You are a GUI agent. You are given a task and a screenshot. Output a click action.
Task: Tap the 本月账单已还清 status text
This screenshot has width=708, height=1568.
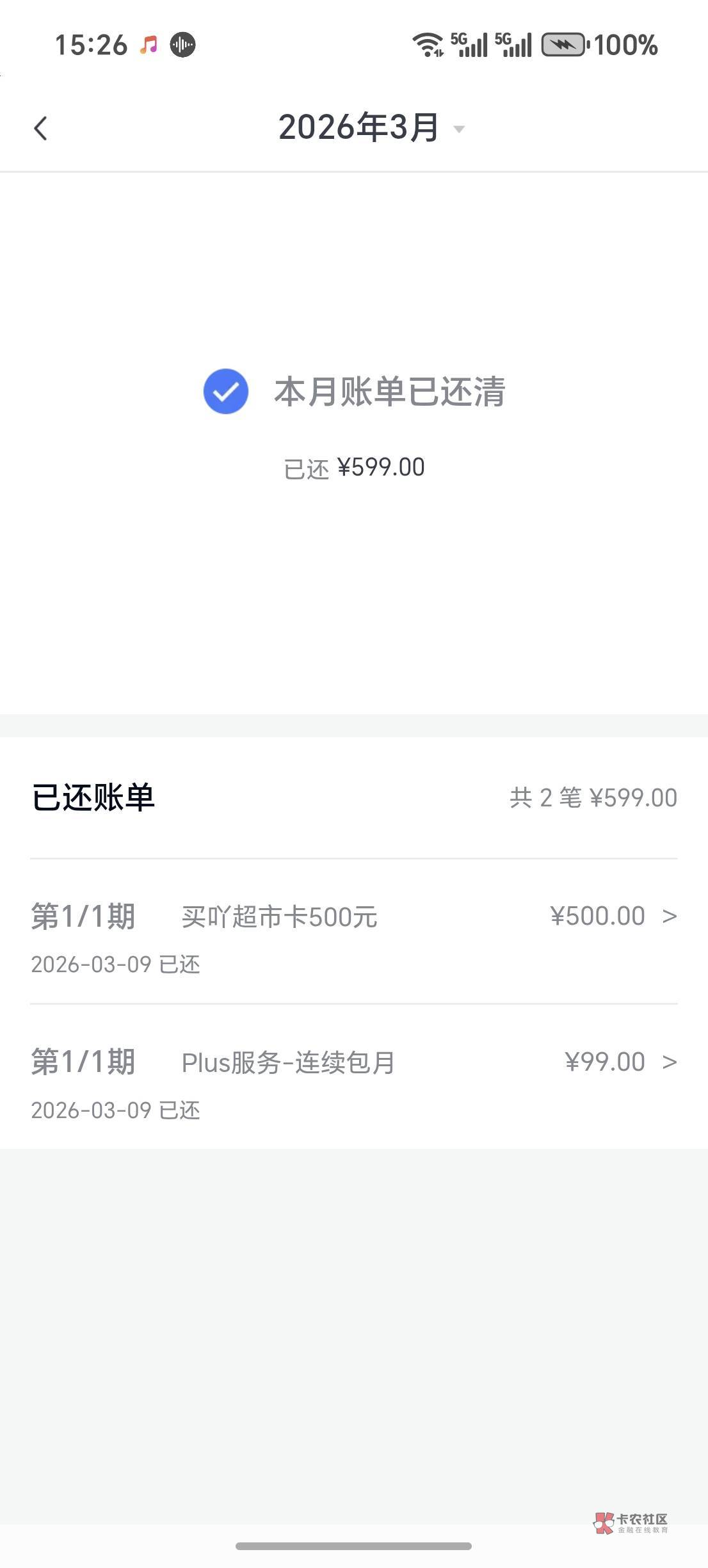[389, 392]
